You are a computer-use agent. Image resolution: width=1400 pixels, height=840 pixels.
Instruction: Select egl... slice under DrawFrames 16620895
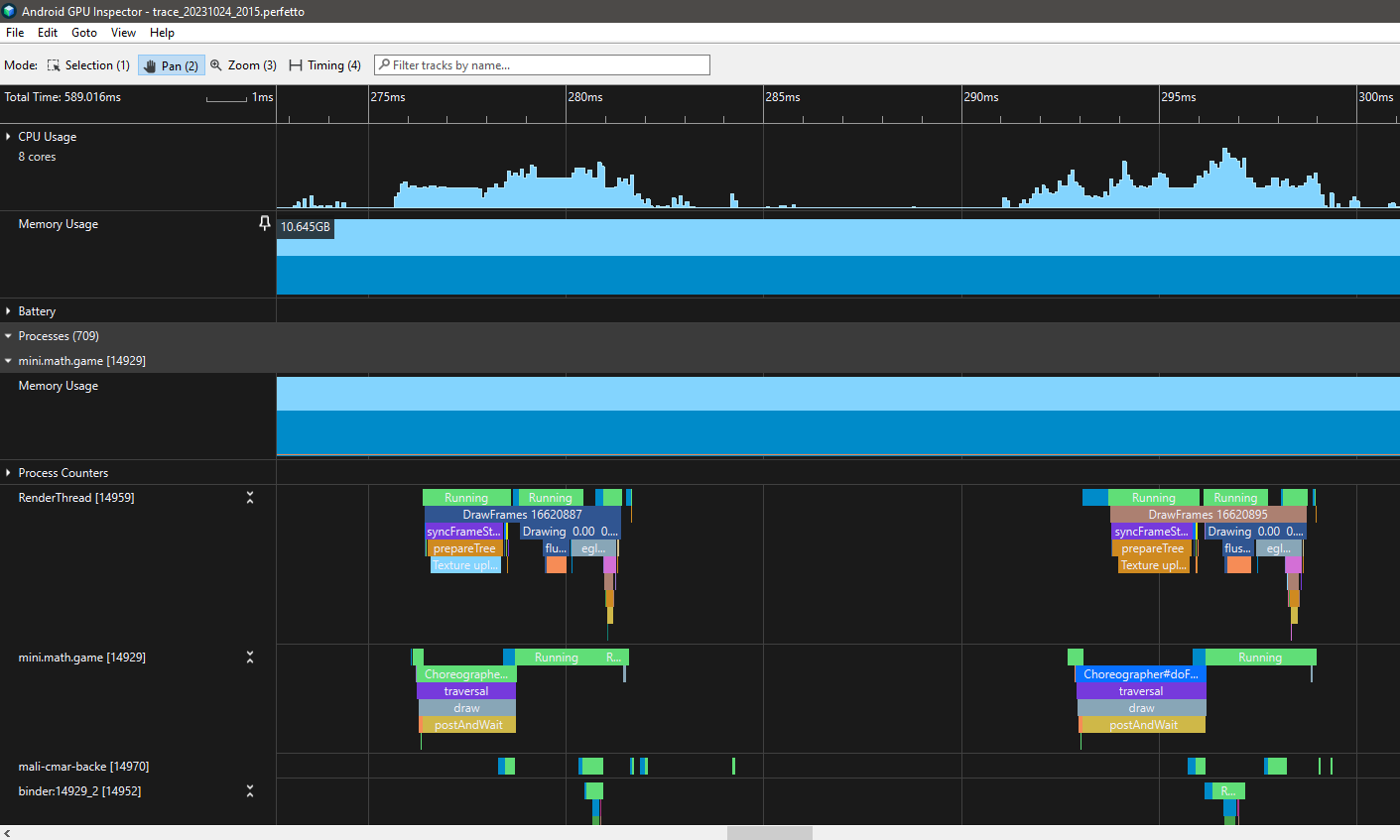click(x=1279, y=548)
